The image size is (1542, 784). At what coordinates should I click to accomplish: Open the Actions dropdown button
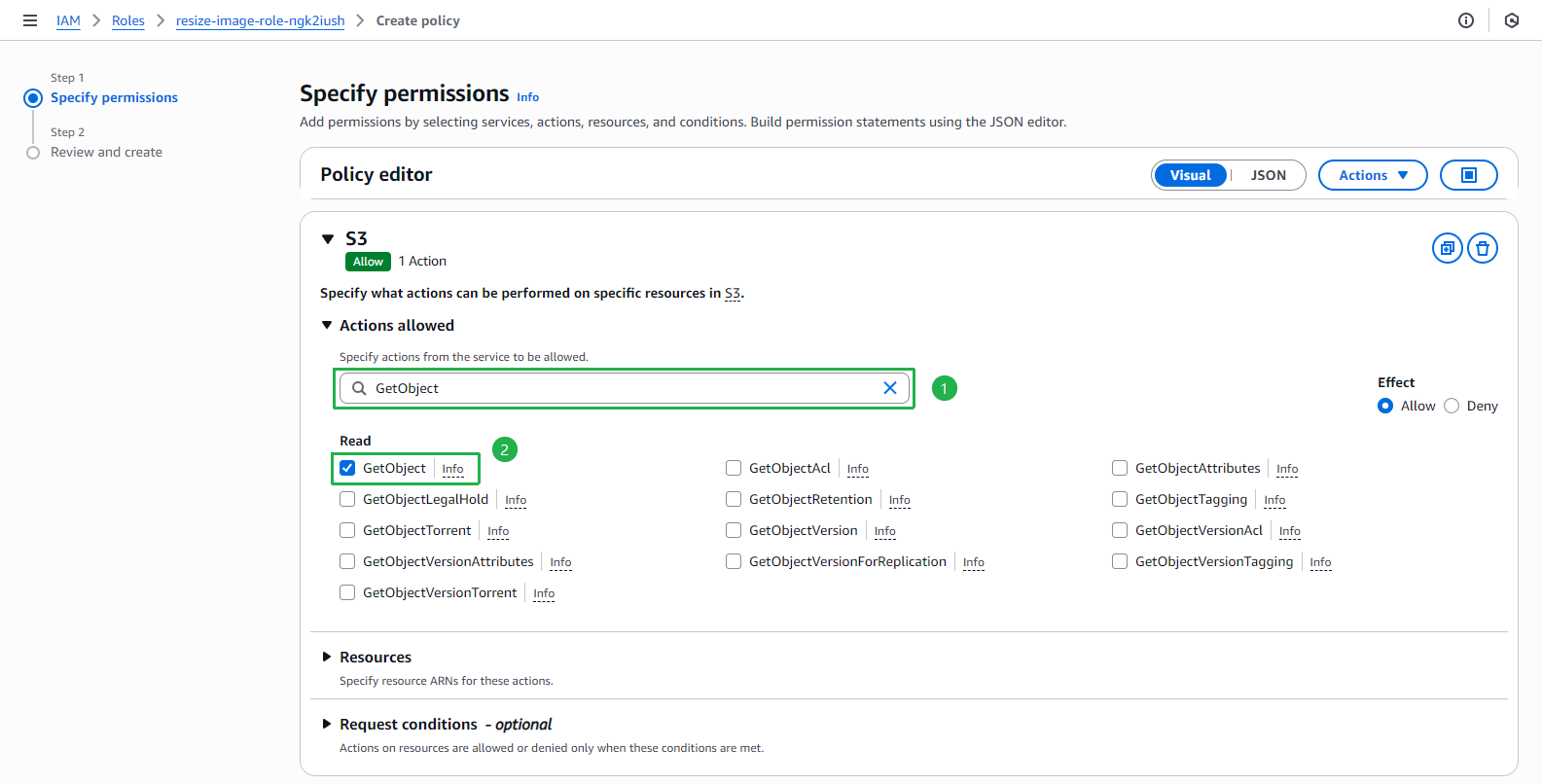tap(1373, 175)
